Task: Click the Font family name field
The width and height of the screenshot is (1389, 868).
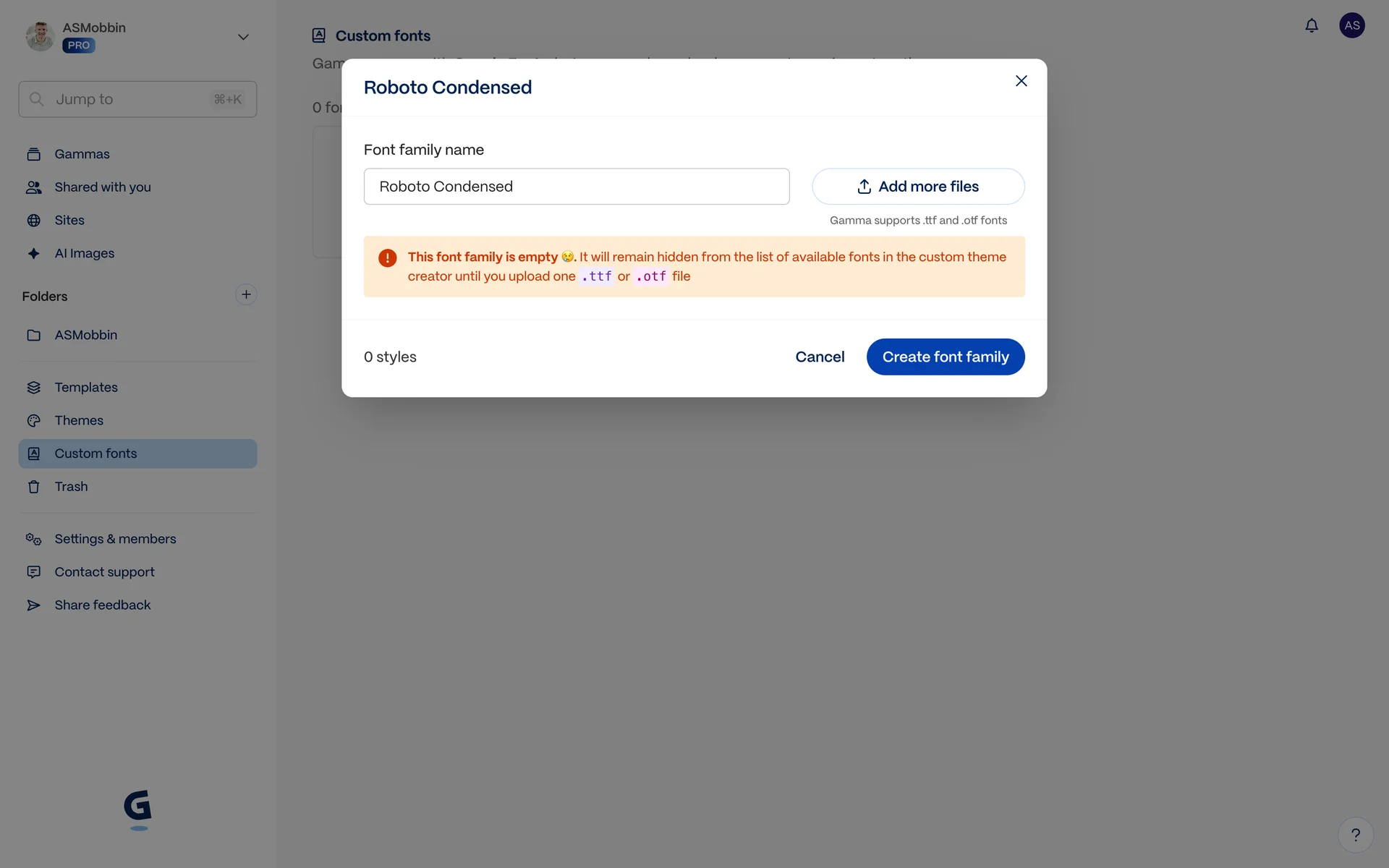Action: coord(576,187)
